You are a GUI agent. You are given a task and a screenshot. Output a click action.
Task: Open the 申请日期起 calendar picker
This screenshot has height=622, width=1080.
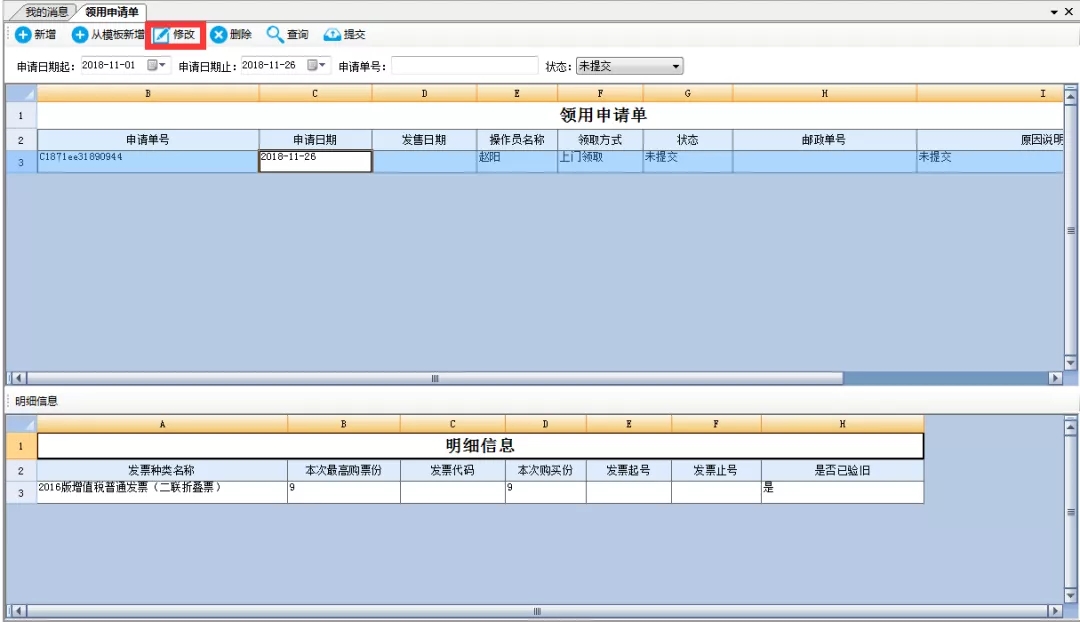point(158,65)
